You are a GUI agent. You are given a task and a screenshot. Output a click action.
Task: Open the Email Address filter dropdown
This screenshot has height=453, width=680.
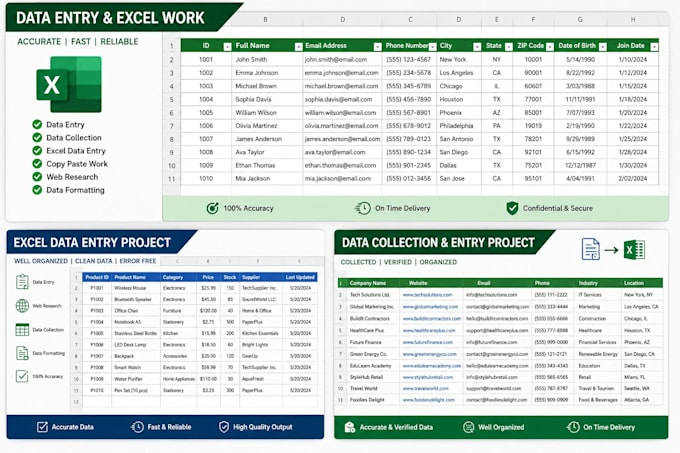(378, 47)
